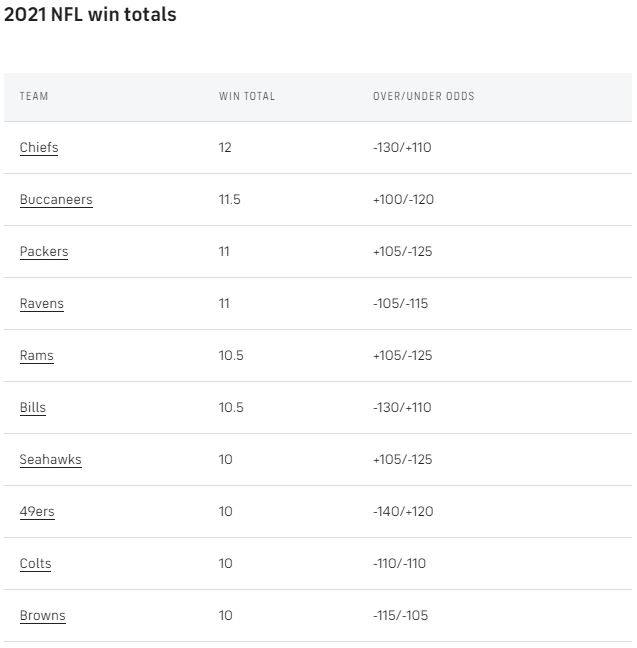
Task: Click the 49ers team link
Action: (x=37, y=512)
